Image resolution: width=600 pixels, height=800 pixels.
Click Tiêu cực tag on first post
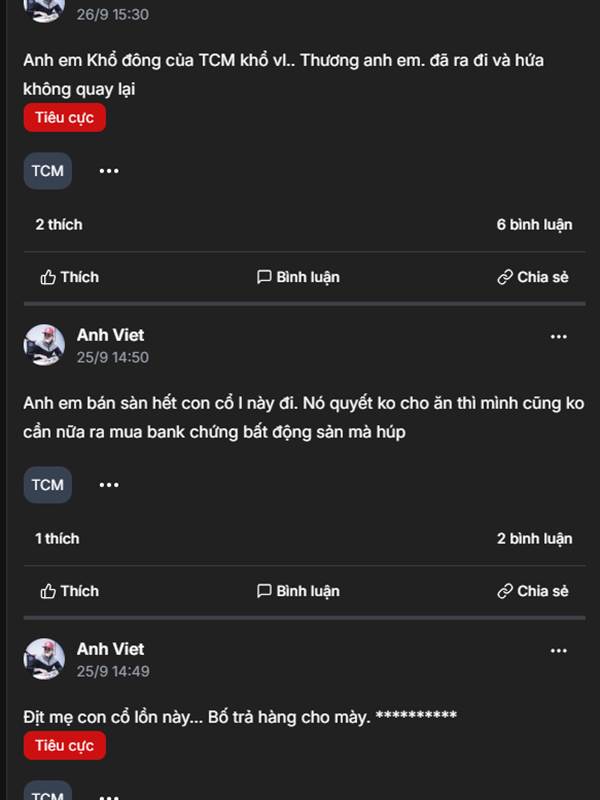64,118
